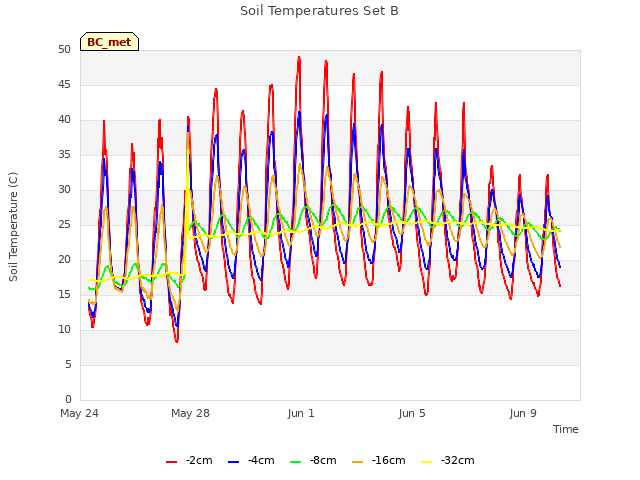Click the Soil Temperature (C) axis title
The image size is (640, 480).
pos(13,227)
